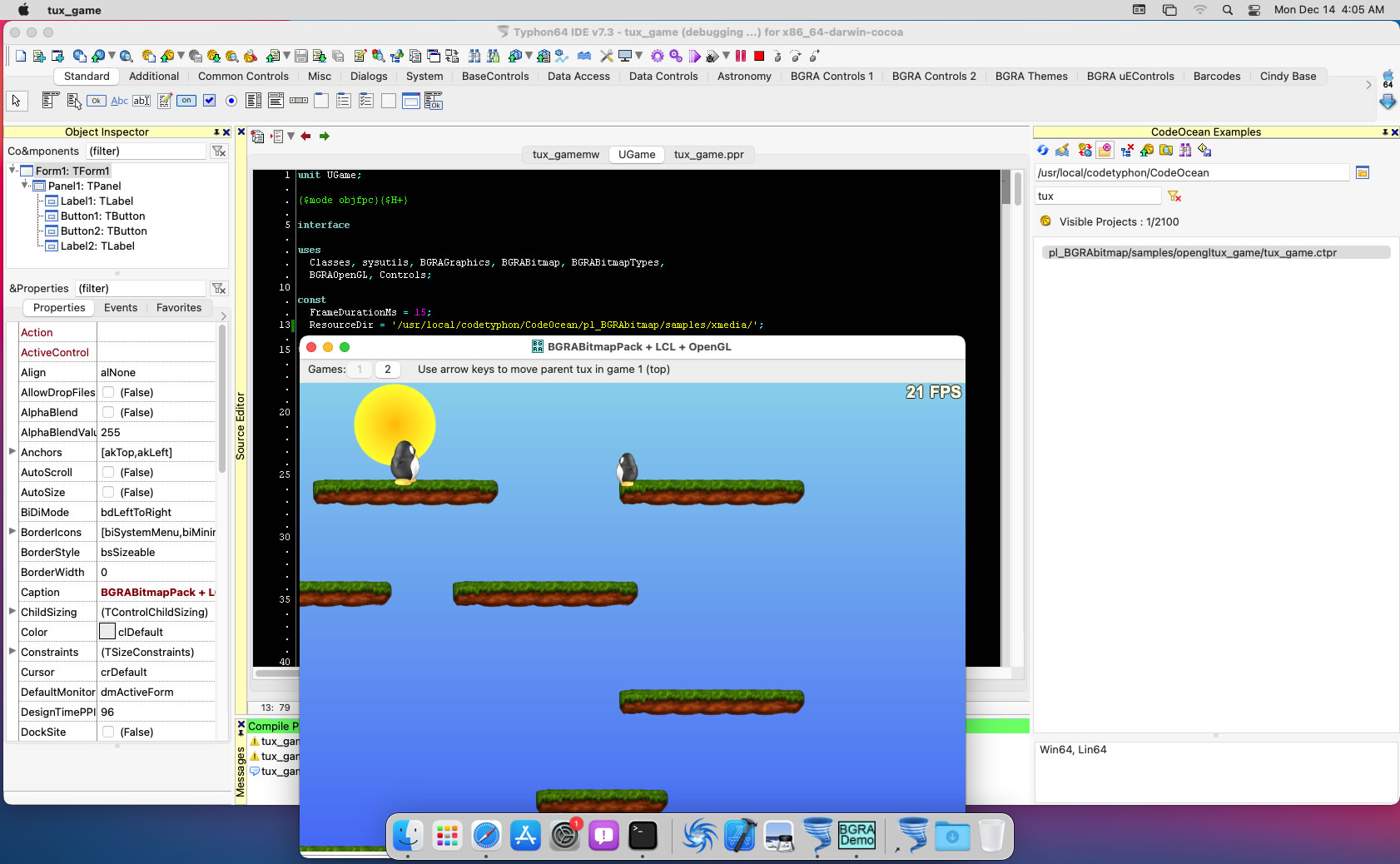Select the TButton 'Ok' component in palette
This screenshot has width=1400, height=864.
[97, 101]
